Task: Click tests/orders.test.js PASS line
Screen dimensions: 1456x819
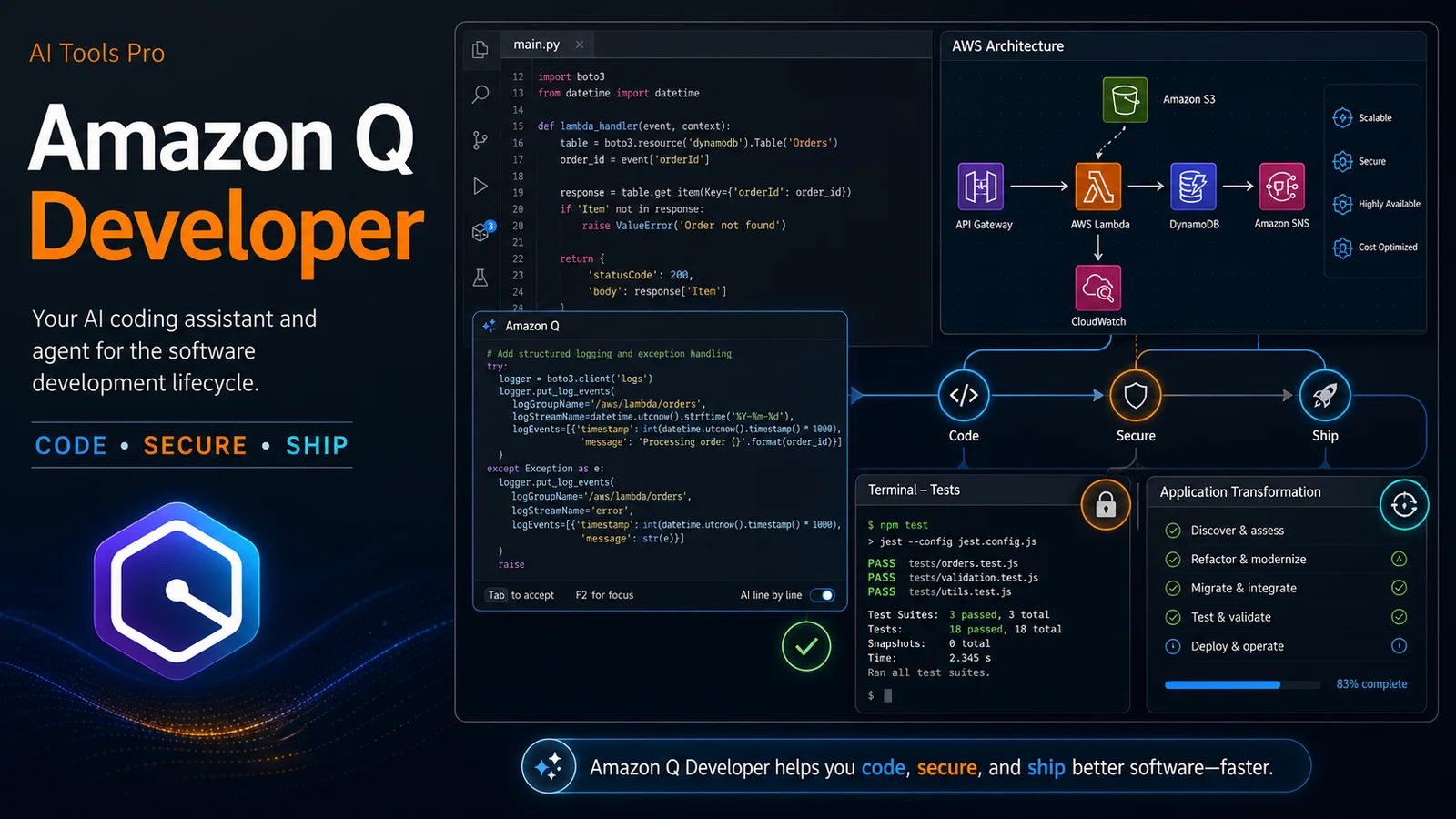Action: (x=943, y=563)
